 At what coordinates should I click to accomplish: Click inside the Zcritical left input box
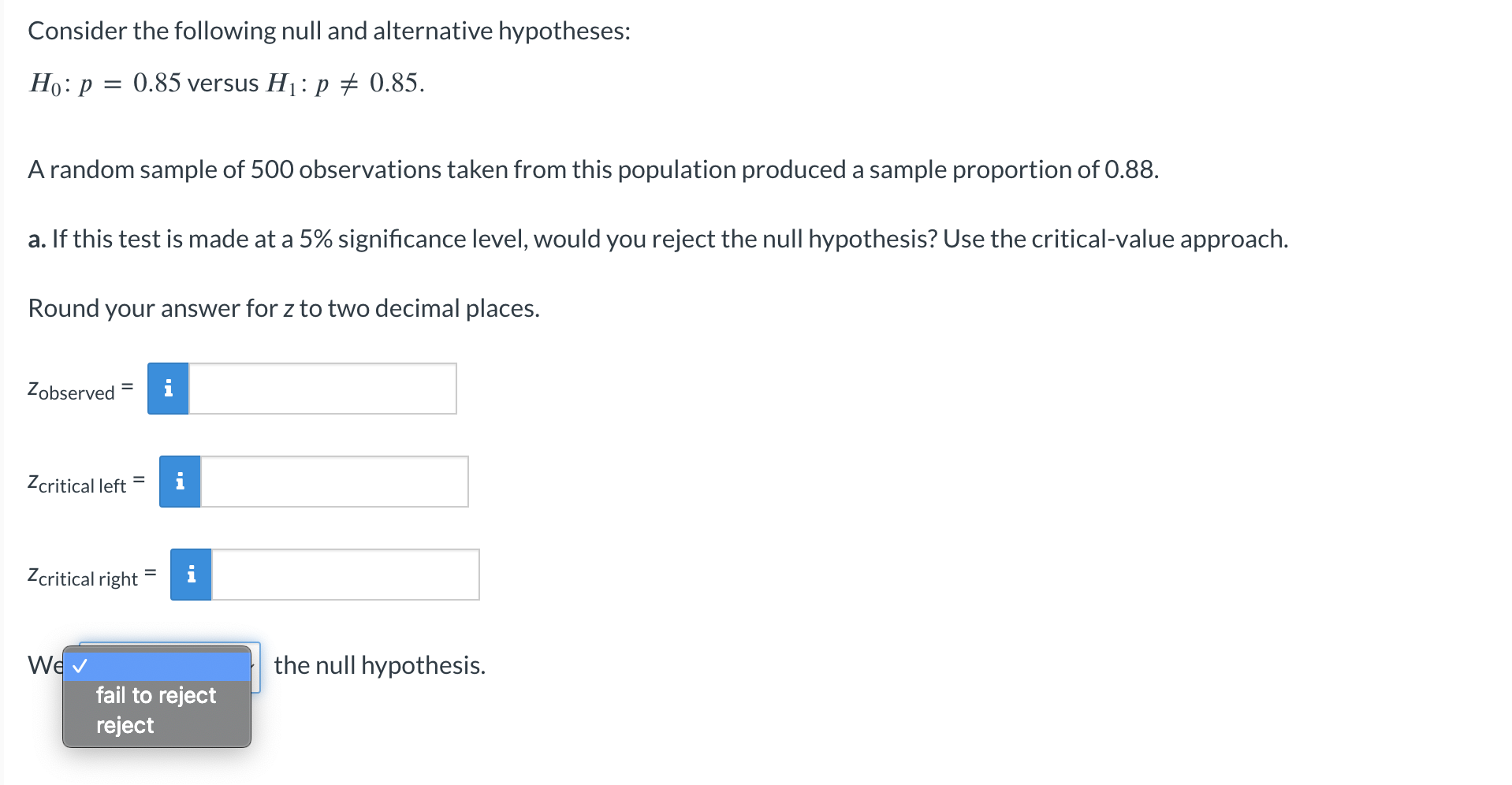[x=335, y=481]
